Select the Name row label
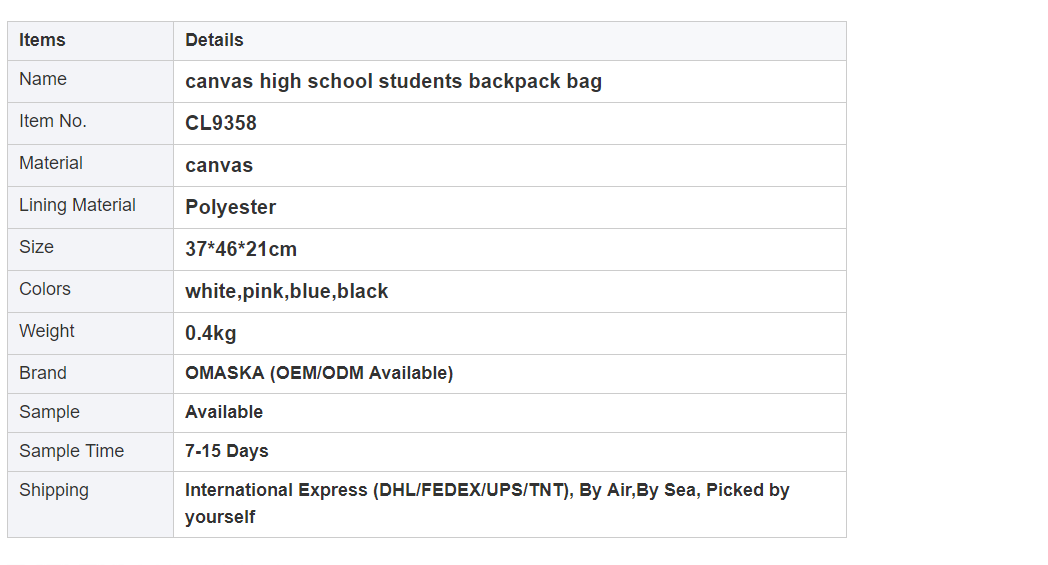The width and height of the screenshot is (1048, 565). pyautogui.click(x=43, y=79)
